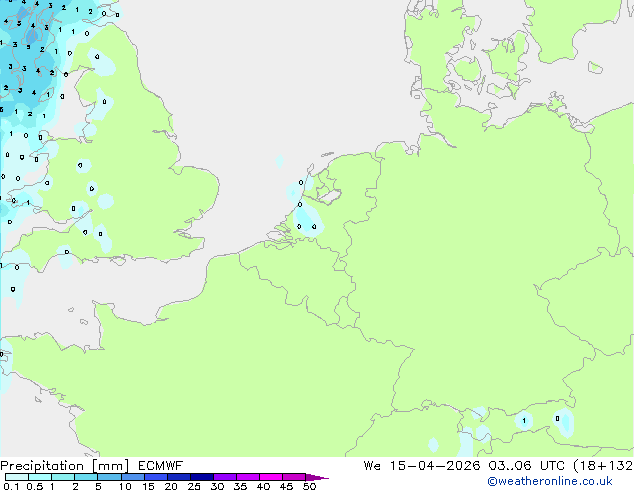Pick legend color segment between 10 and 15
The height and width of the screenshot is (490, 634).
coord(133,477)
